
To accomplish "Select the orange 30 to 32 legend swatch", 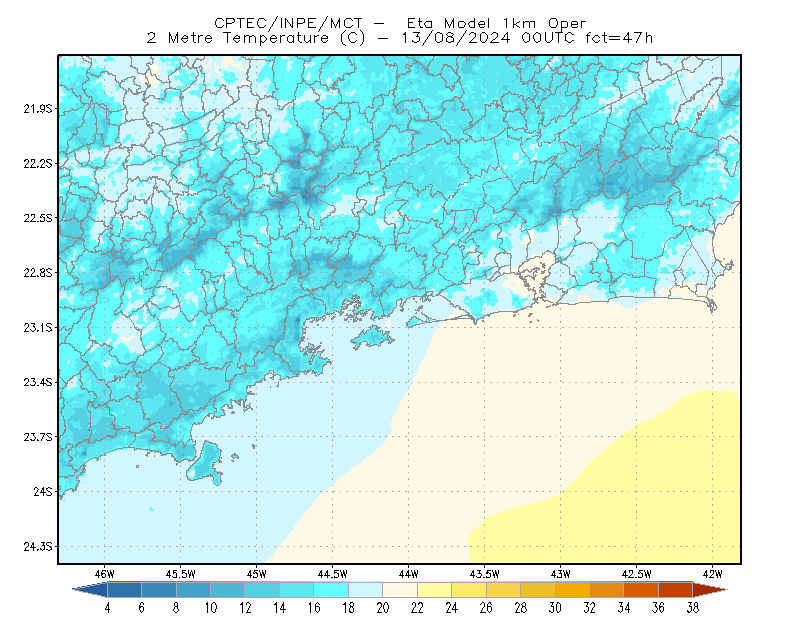I will point(572,590).
